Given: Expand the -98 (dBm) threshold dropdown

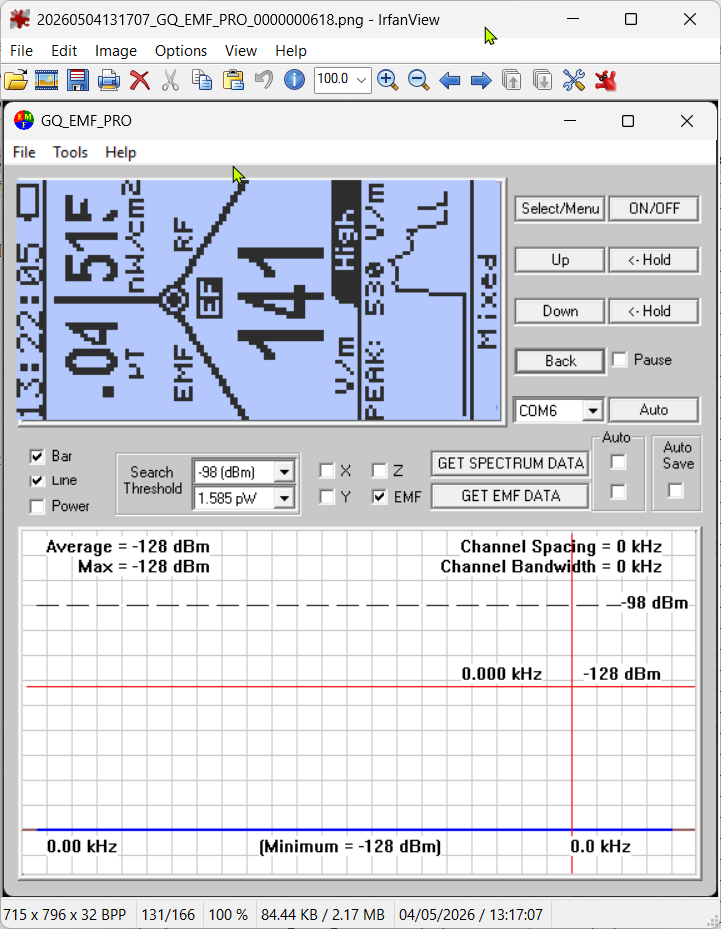Looking at the screenshot, I should tap(284, 472).
